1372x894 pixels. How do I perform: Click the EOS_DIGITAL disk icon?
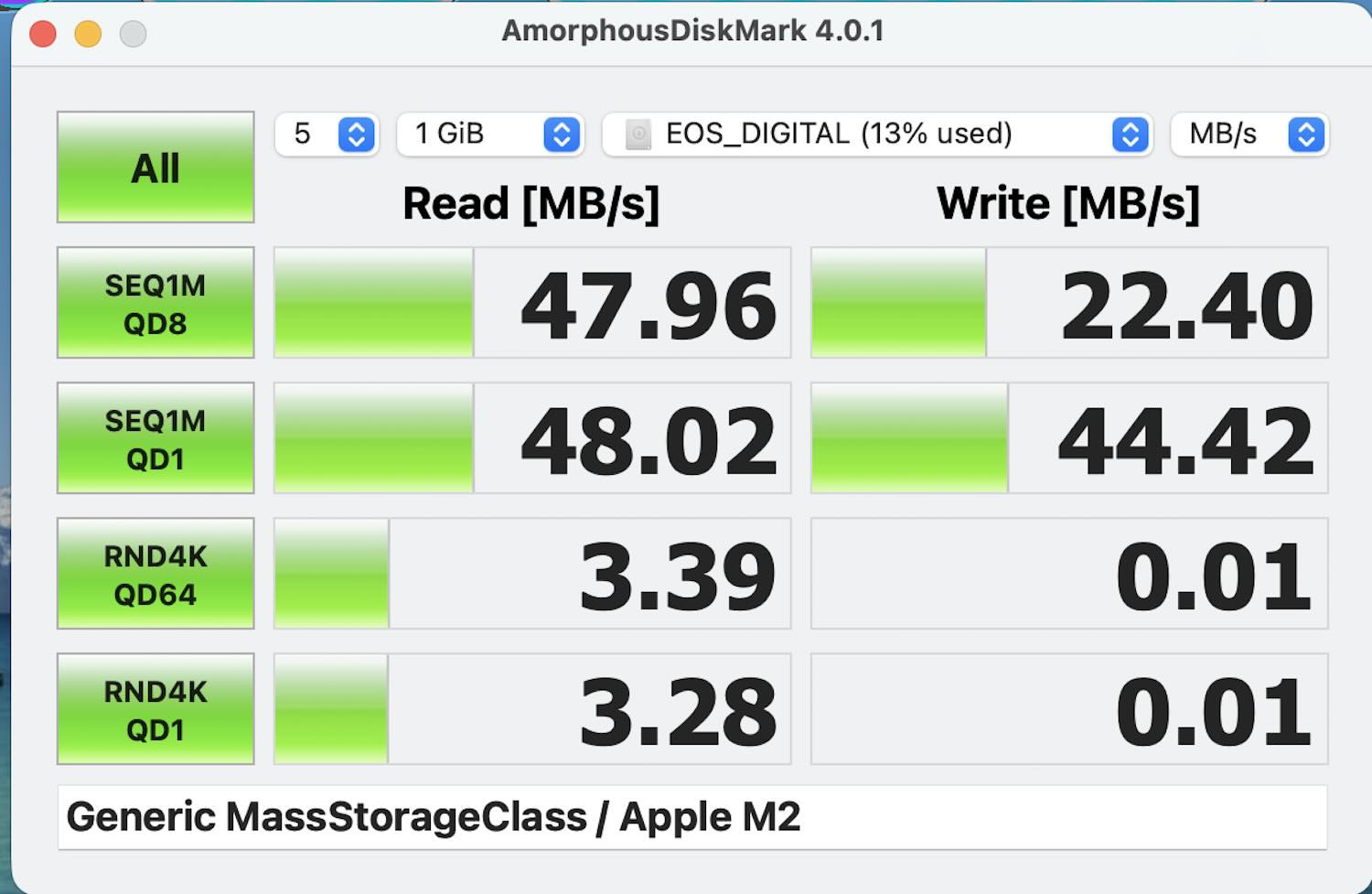click(638, 135)
